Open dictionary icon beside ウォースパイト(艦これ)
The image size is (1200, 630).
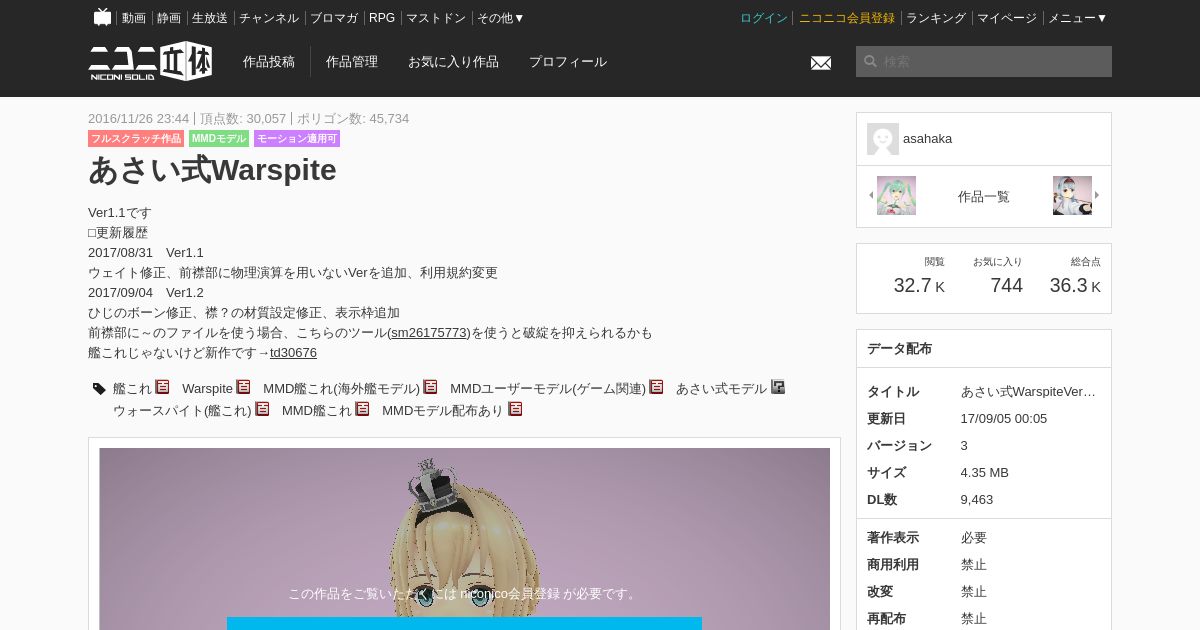coord(262,409)
